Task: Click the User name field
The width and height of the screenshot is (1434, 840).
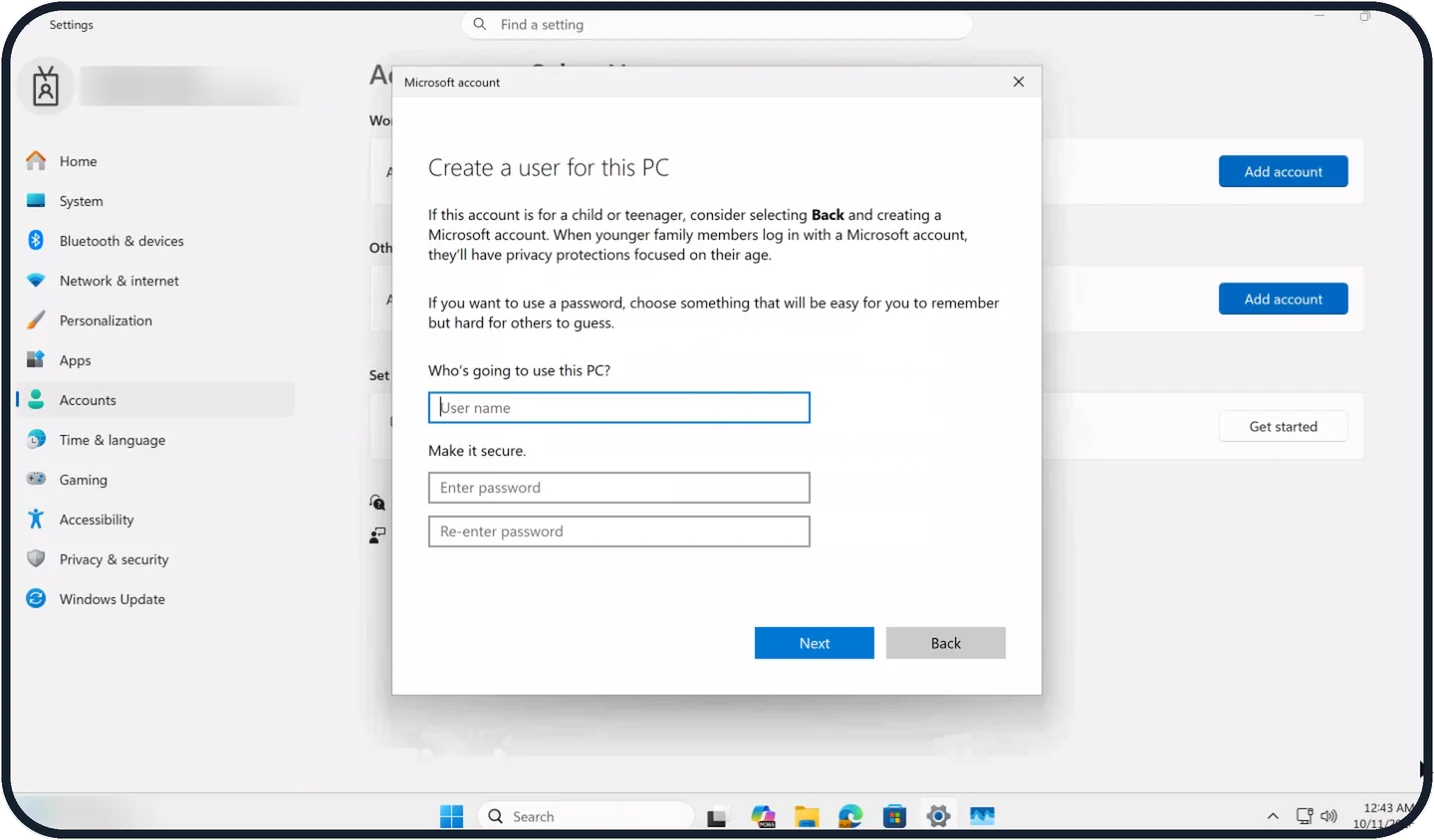Action: [x=619, y=408]
